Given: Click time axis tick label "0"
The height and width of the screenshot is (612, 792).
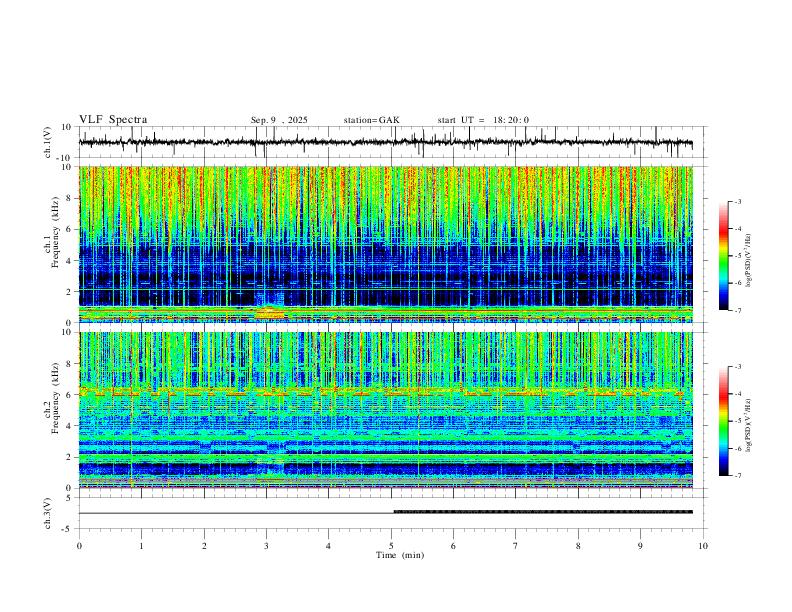Looking at the screenshot, I should point(79,546).
